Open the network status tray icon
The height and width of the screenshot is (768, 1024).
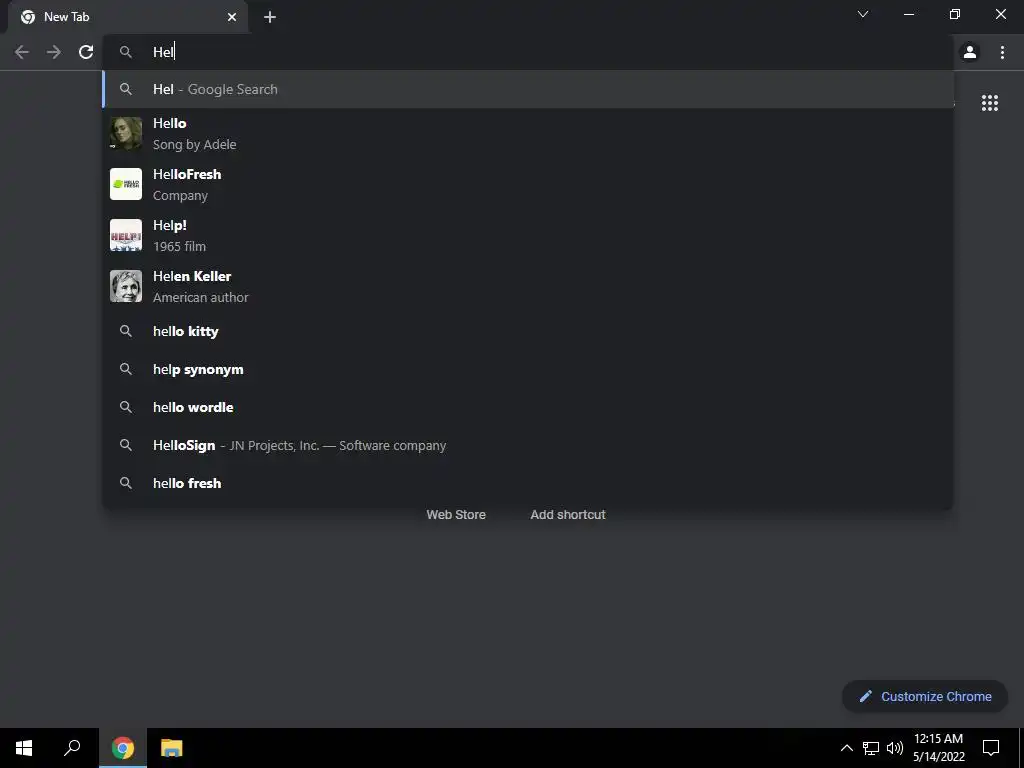871,748
